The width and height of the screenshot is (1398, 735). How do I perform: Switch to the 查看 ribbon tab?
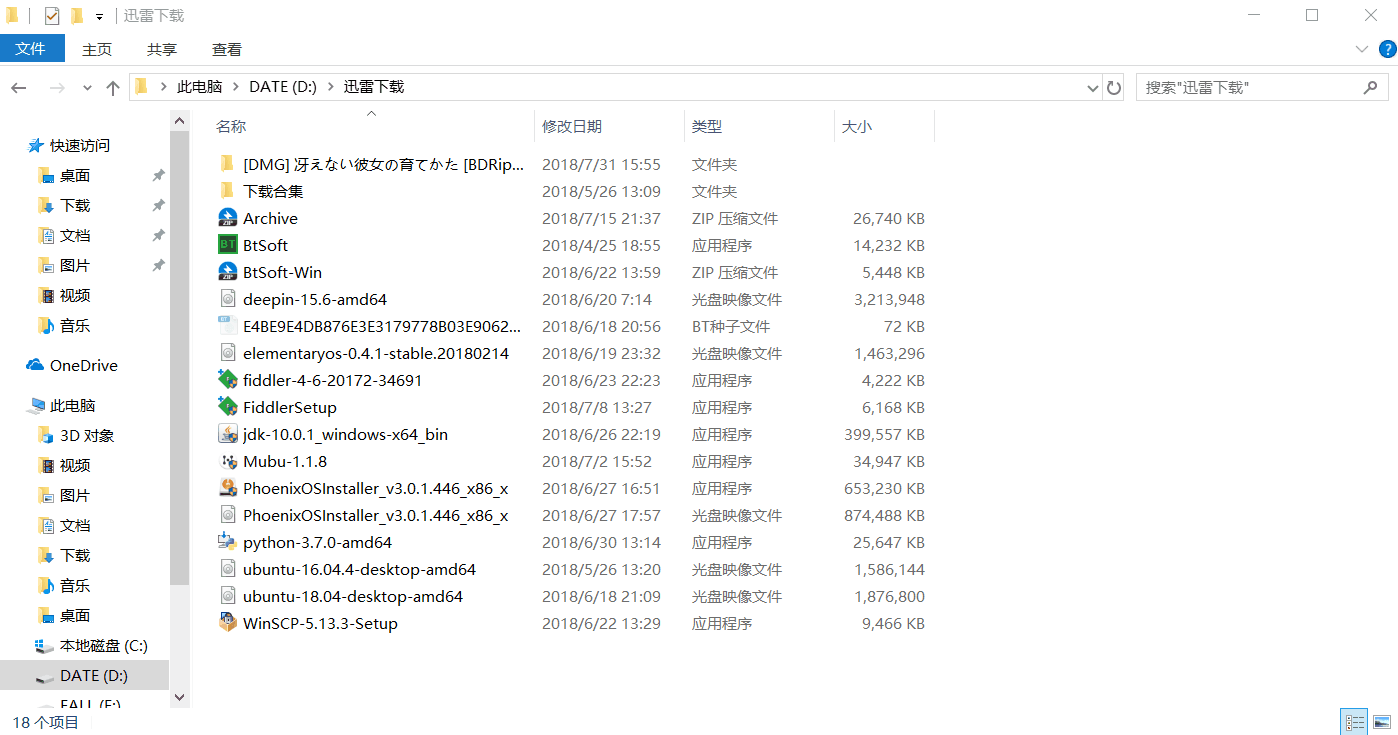point(227,49)
